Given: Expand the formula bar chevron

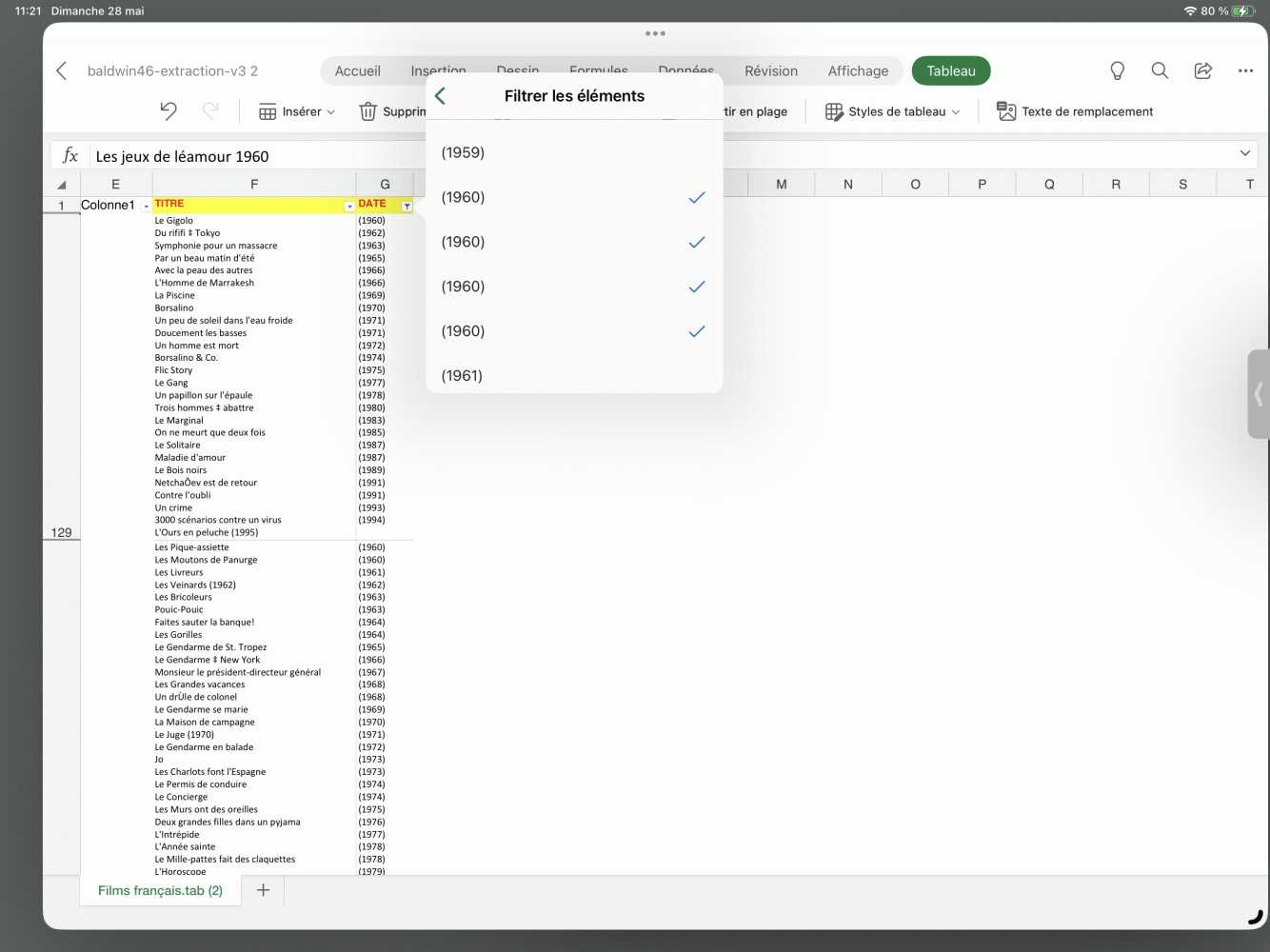Looking at the screenshot, I should point(1244,153).
